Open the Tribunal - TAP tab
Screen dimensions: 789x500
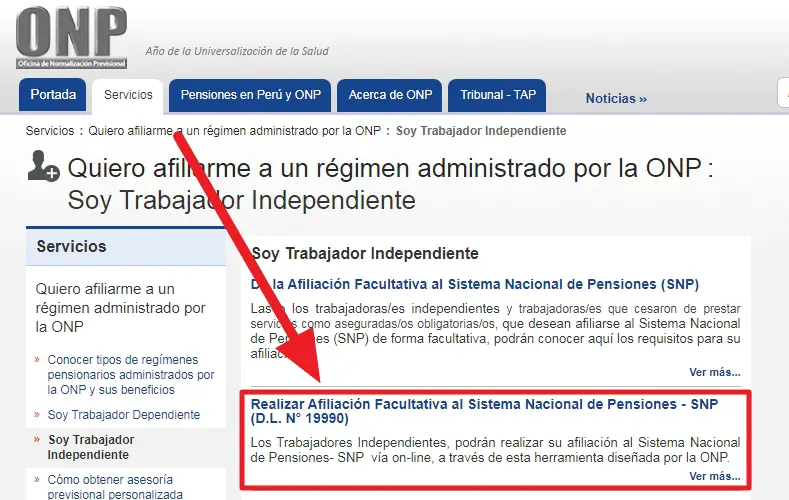[x=497, y=95]
